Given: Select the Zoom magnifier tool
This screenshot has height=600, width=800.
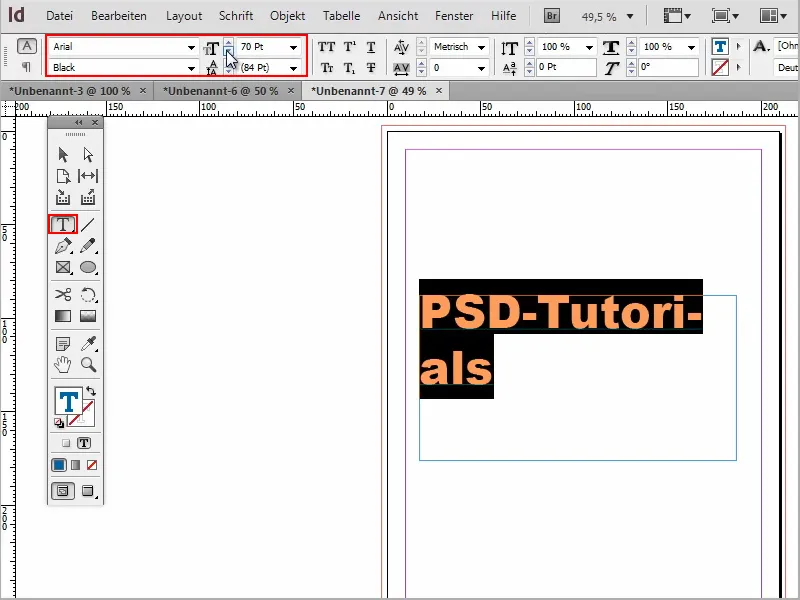Looking at the screenshot, I should click(x=88, y=365).
